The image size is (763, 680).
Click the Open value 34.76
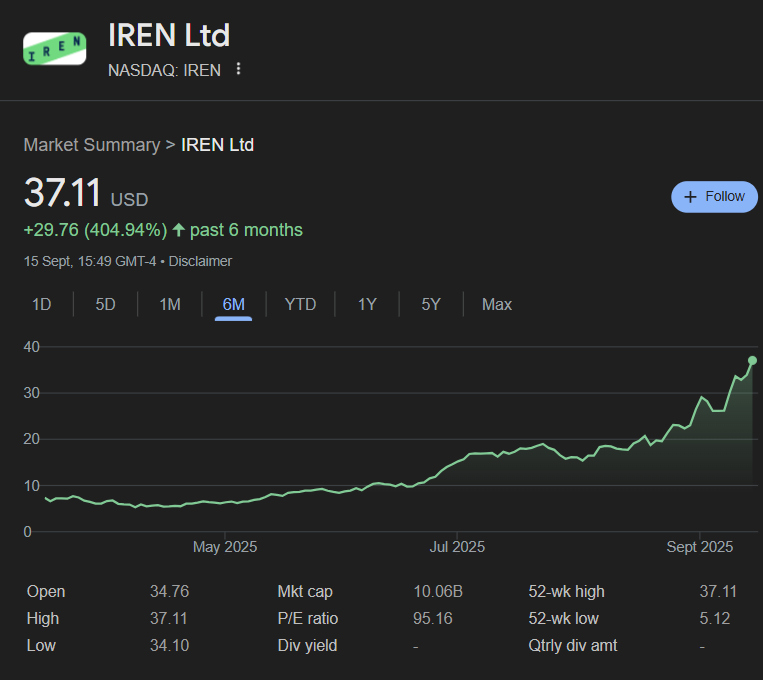(x=169, y=591)
